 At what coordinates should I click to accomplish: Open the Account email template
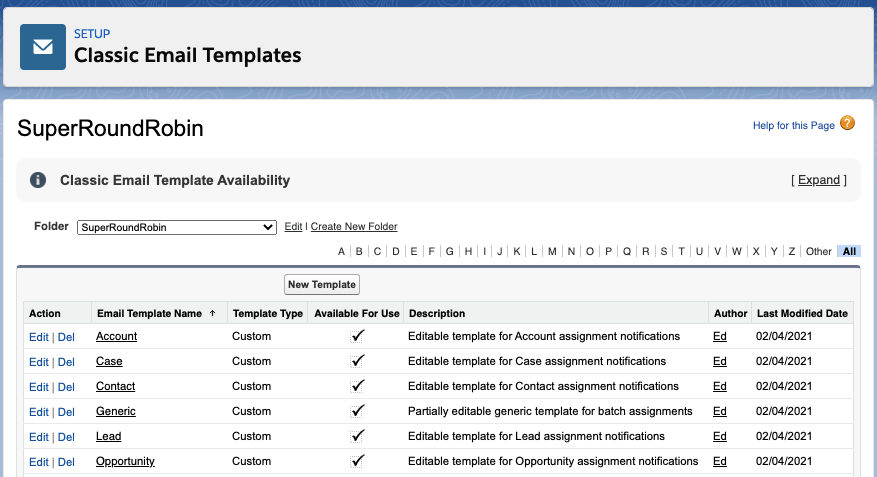click(116, 336)
